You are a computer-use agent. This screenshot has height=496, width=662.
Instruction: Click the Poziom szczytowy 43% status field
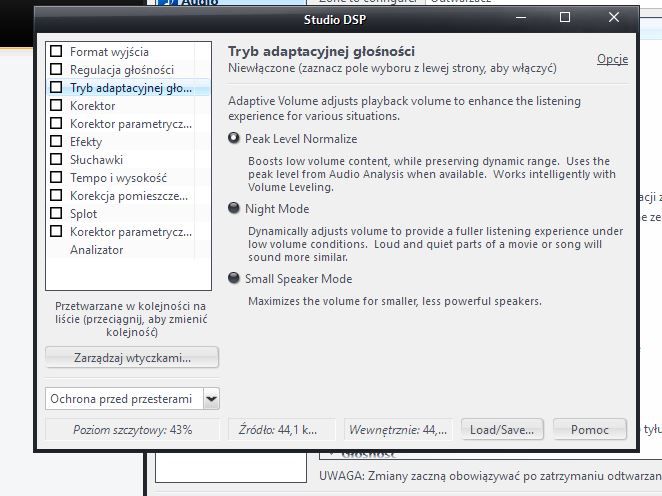tap(132, 430)
